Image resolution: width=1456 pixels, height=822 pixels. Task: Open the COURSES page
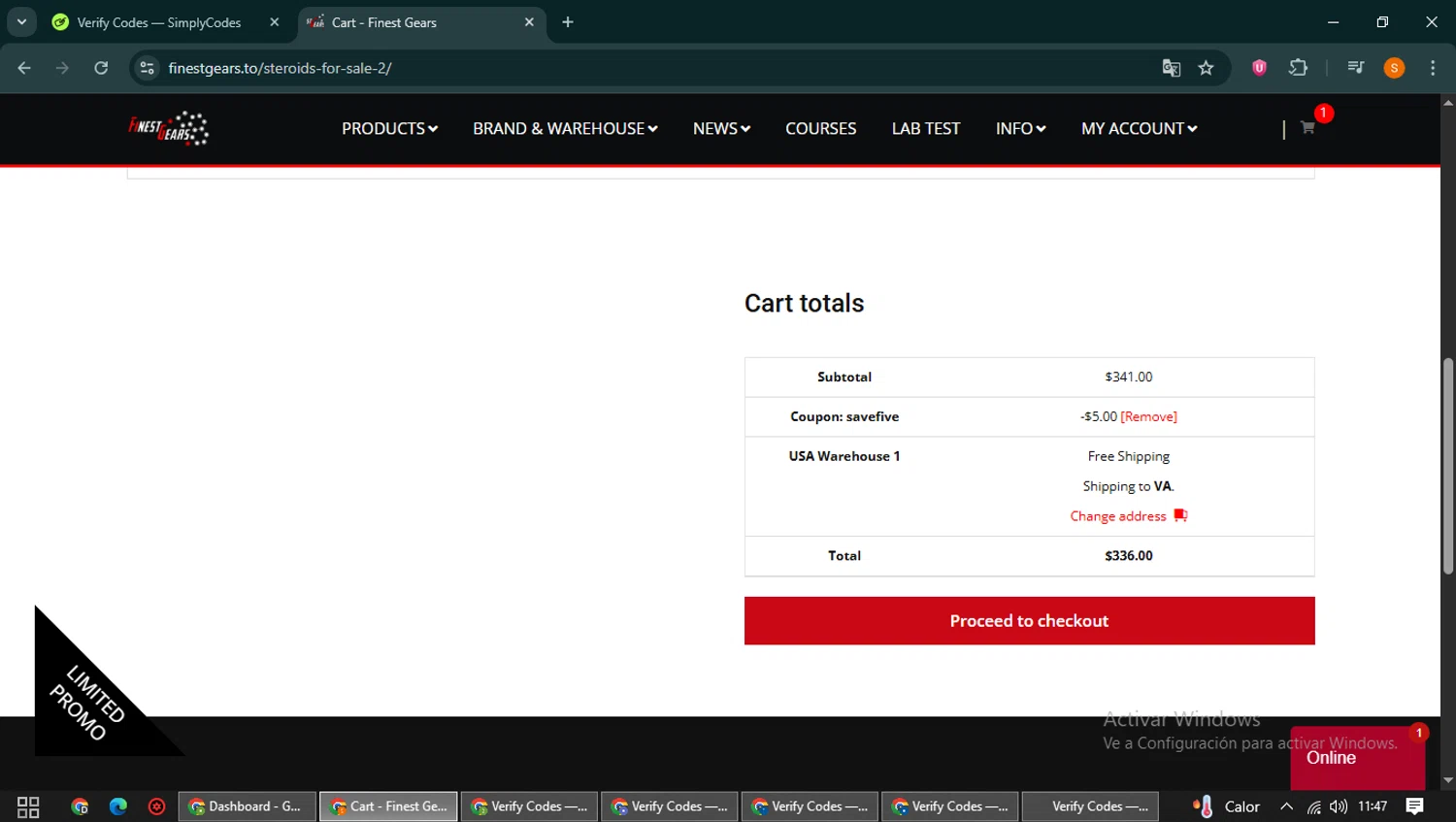point(820,128)
